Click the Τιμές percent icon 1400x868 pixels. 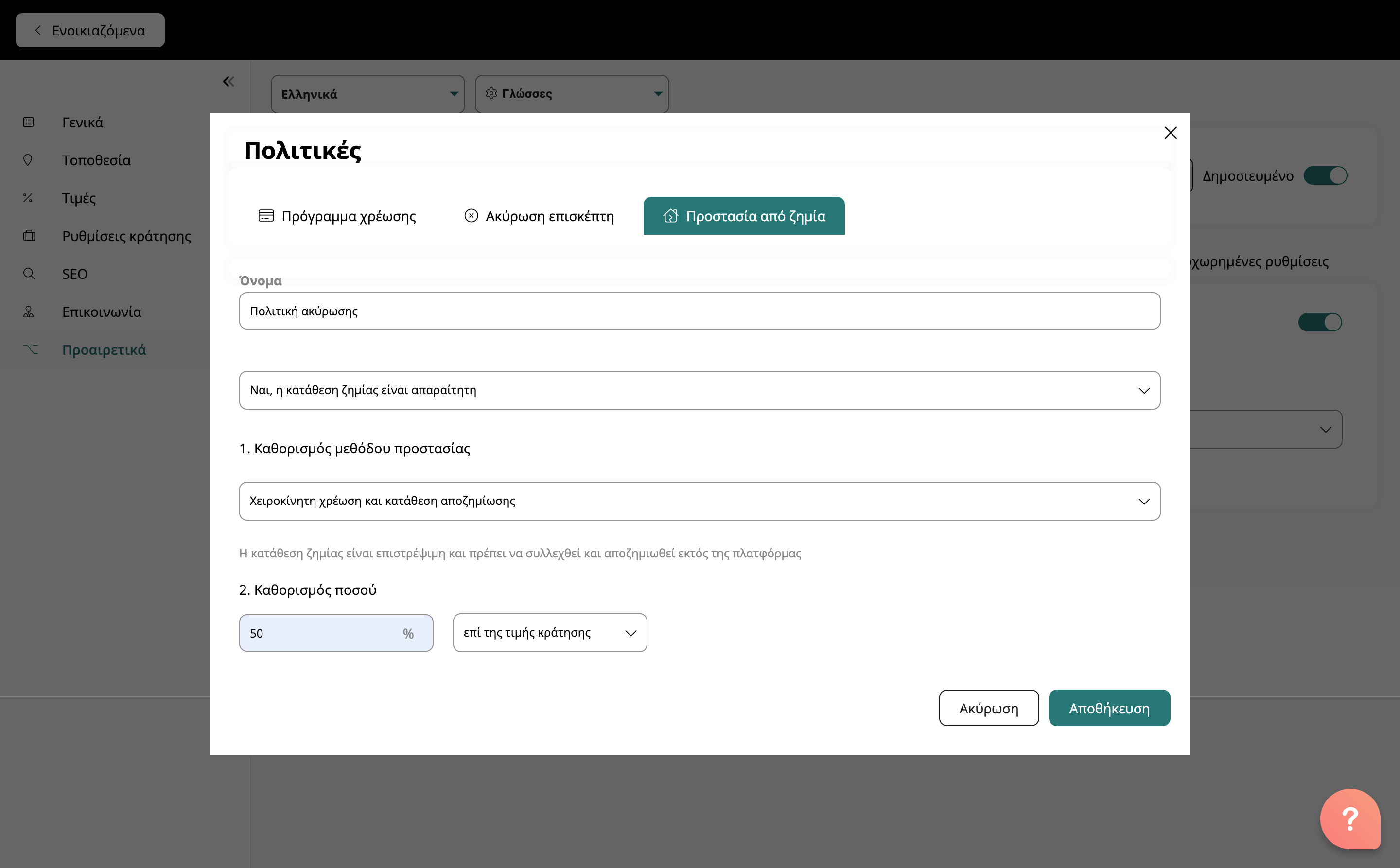click(28, 198)
